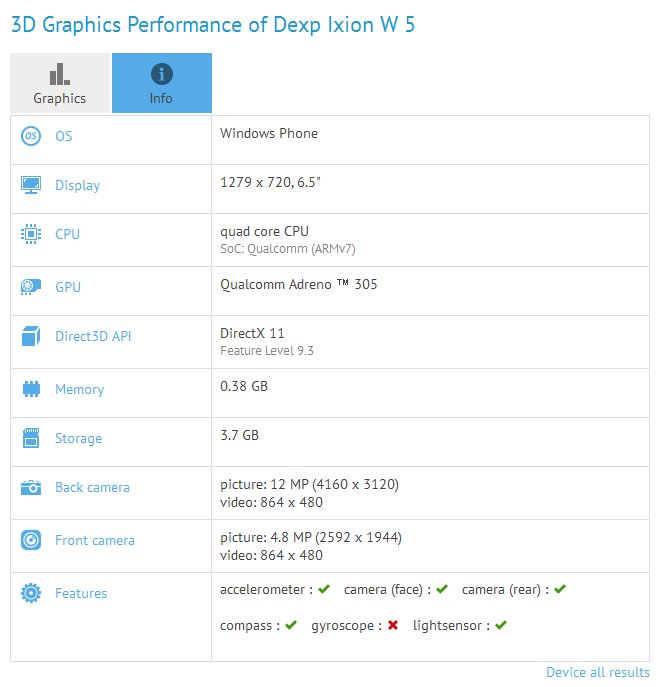Switch to the Graphics tab
Image resolution: width=666 pixels, height=687 pixels.
(x=60, y=83)
